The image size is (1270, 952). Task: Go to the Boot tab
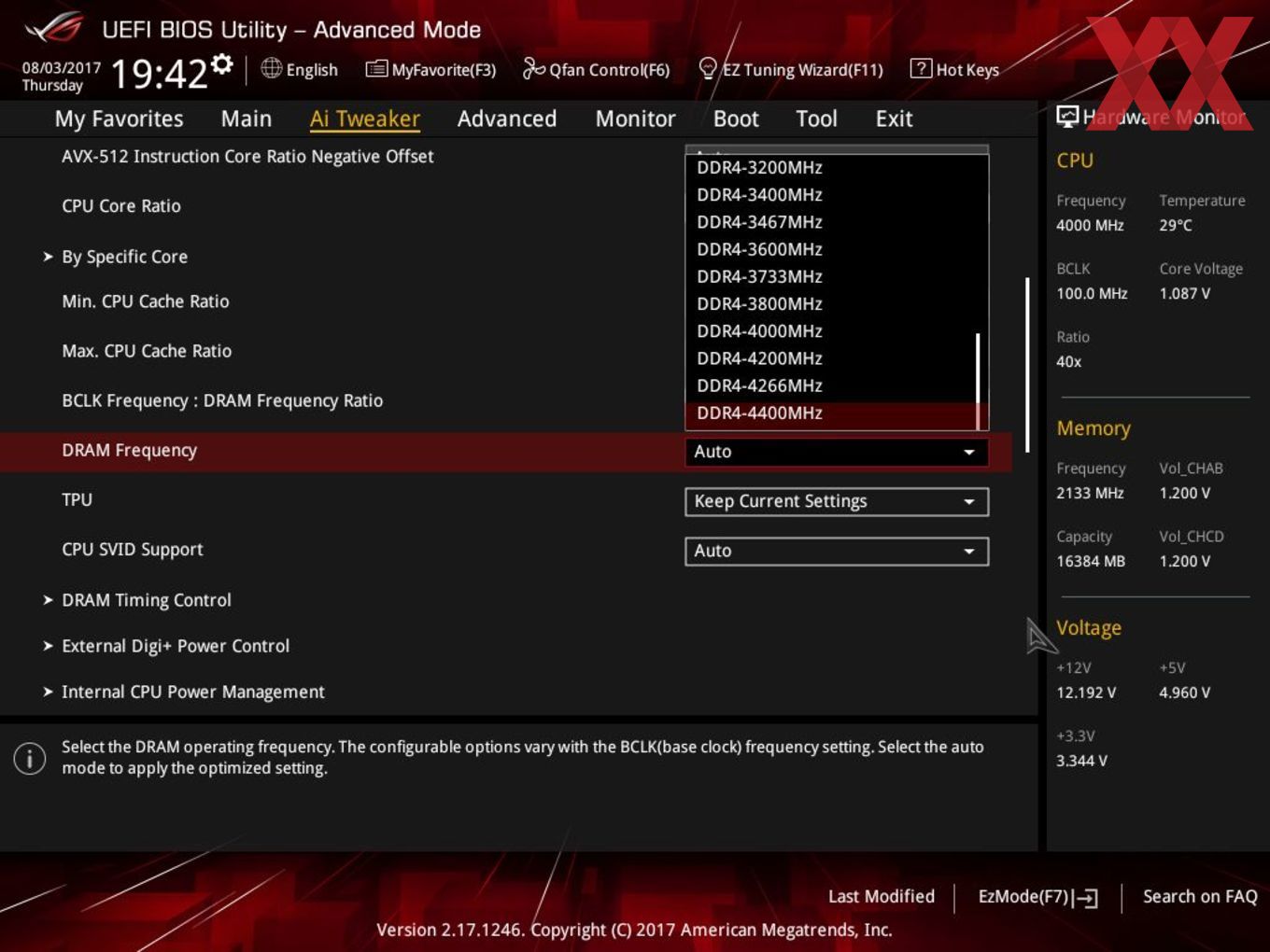coord(736,119)
